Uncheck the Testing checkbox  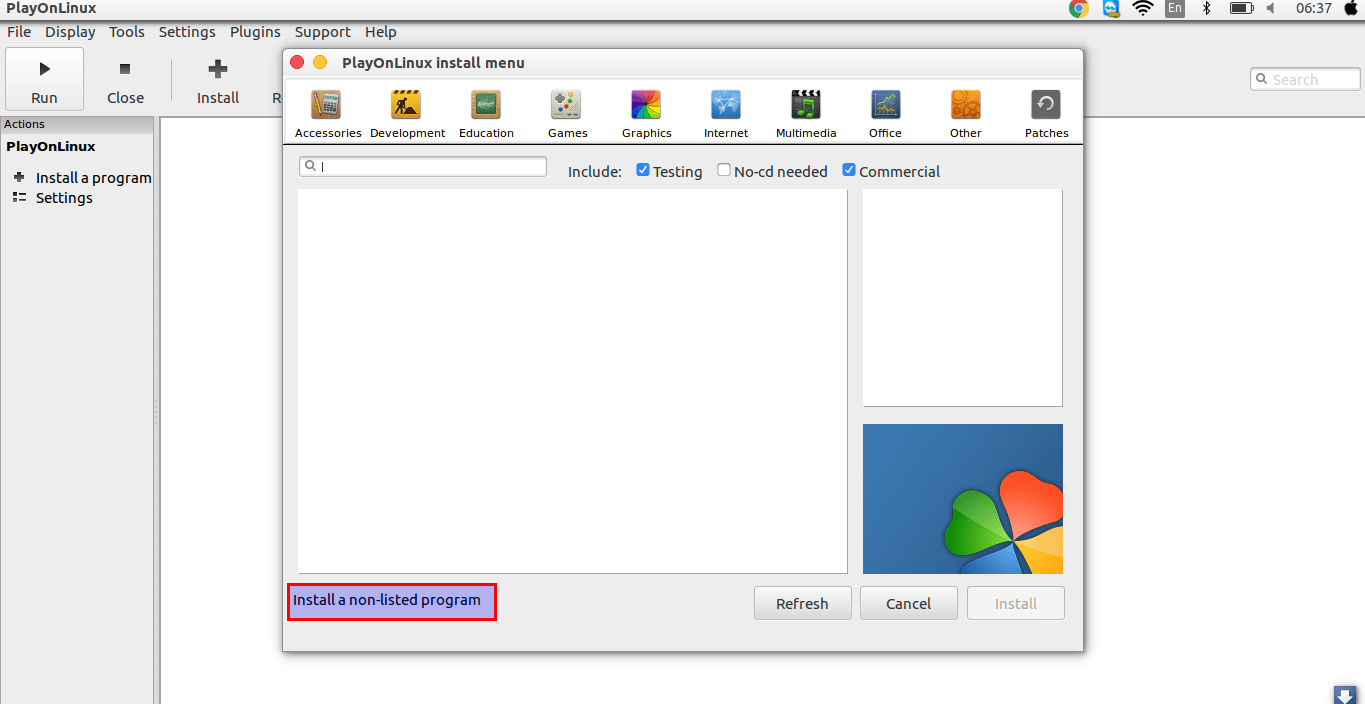click(642, 169)
